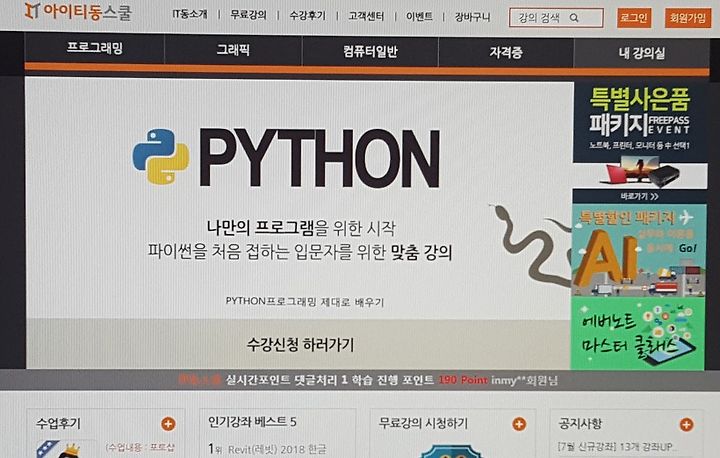Select the 그래픽 category tab
The height and width of the screenshot is (458, 720).
[233, 50]
